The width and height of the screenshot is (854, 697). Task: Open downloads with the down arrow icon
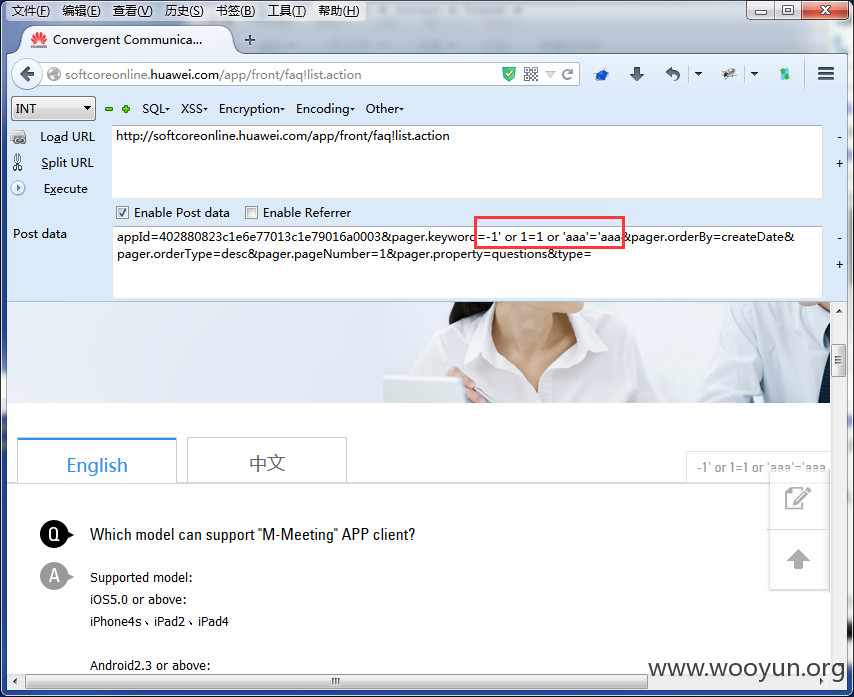click(637, 74)
